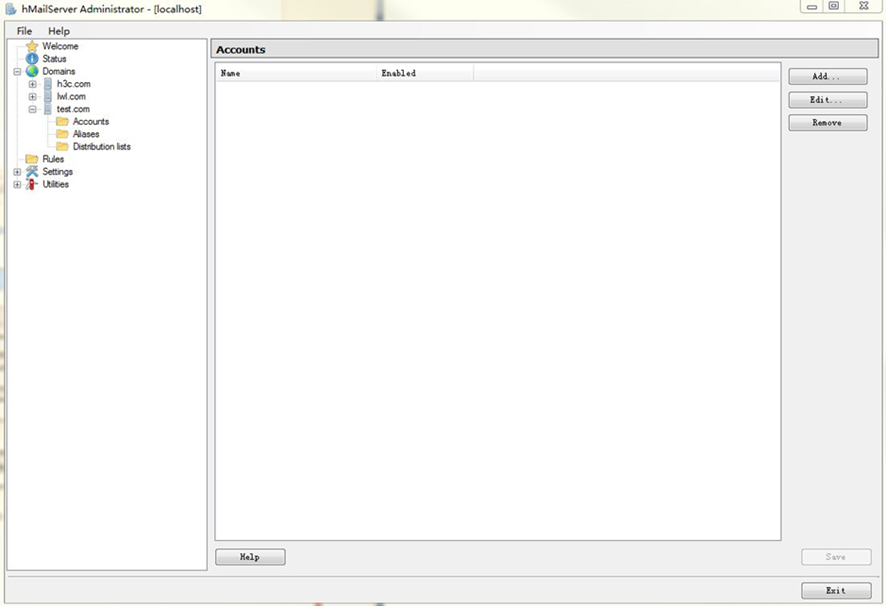Click the Utilities pocket knife icon
The height and width of the screenshot is (606, 886).
coord(31,184)
